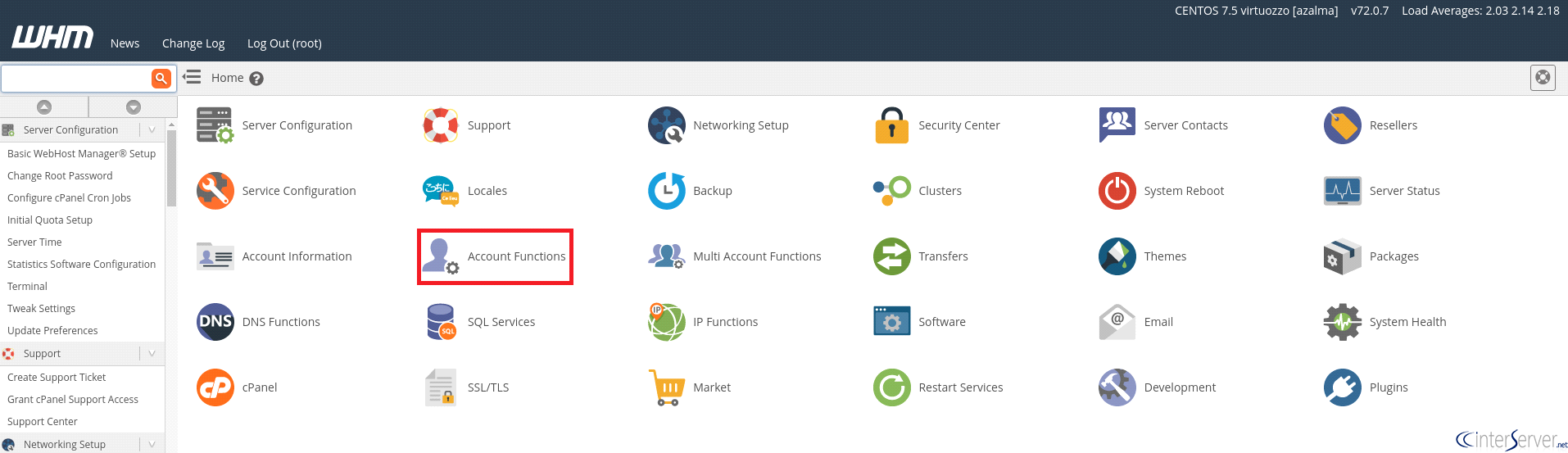Open the Transfers arrows icon

(891, 256)
